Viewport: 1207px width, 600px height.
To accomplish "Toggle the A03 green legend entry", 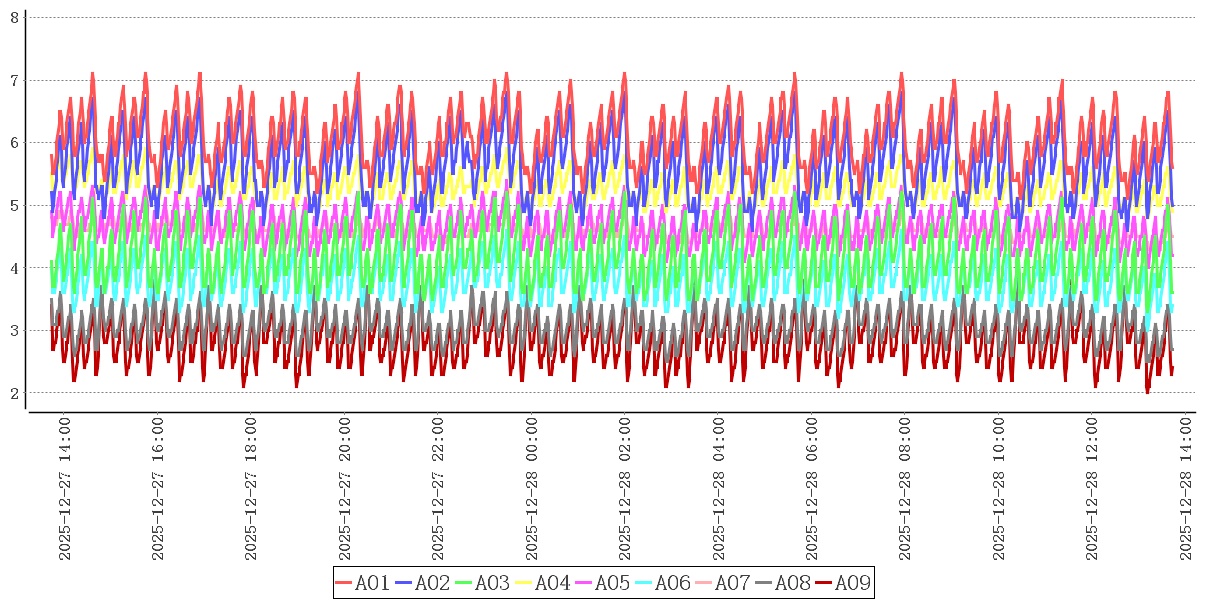I will pyautogui.click(x=482, y=583).
